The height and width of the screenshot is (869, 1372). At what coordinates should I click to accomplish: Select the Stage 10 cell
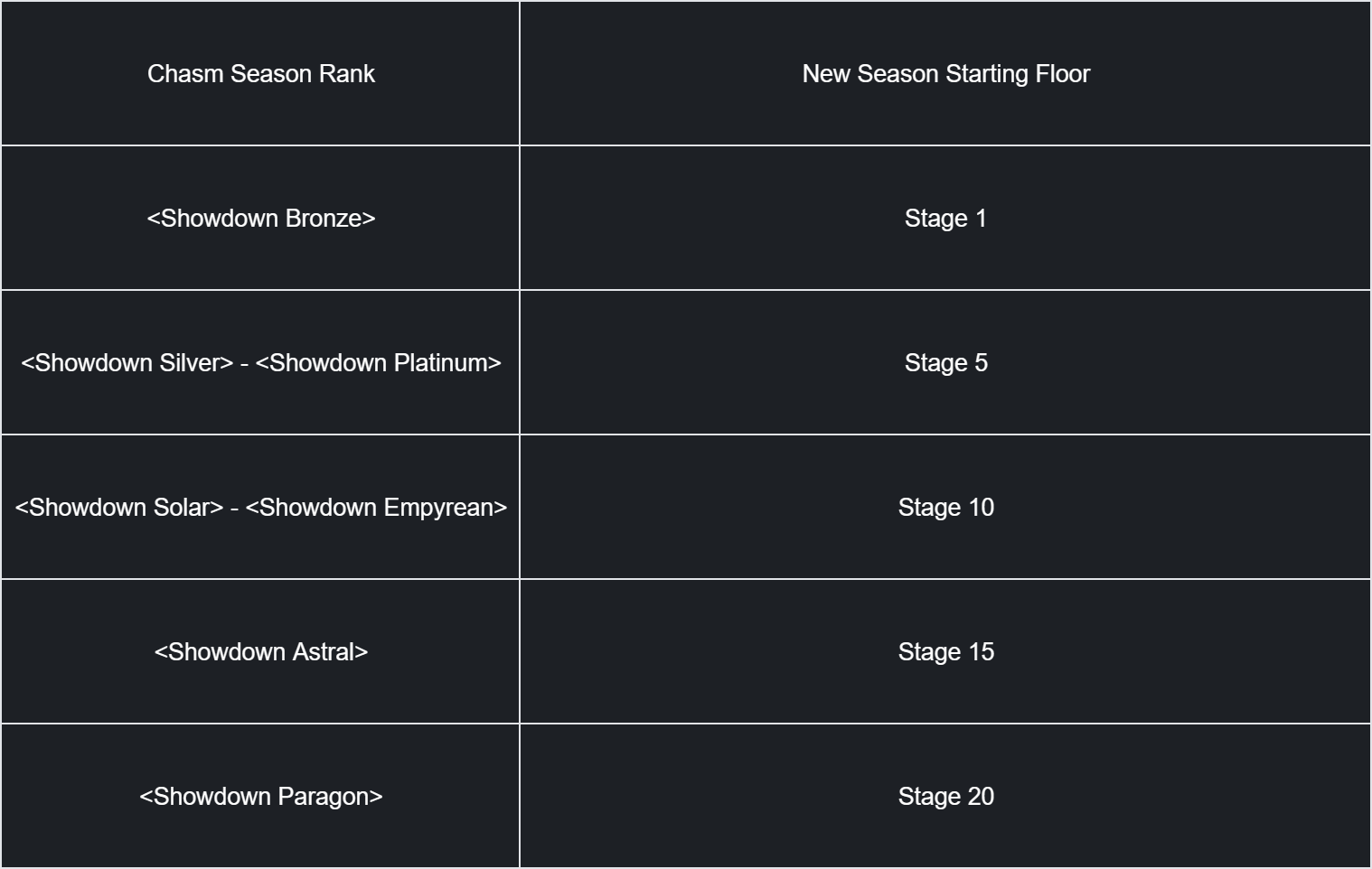click(x=945, y=507)
